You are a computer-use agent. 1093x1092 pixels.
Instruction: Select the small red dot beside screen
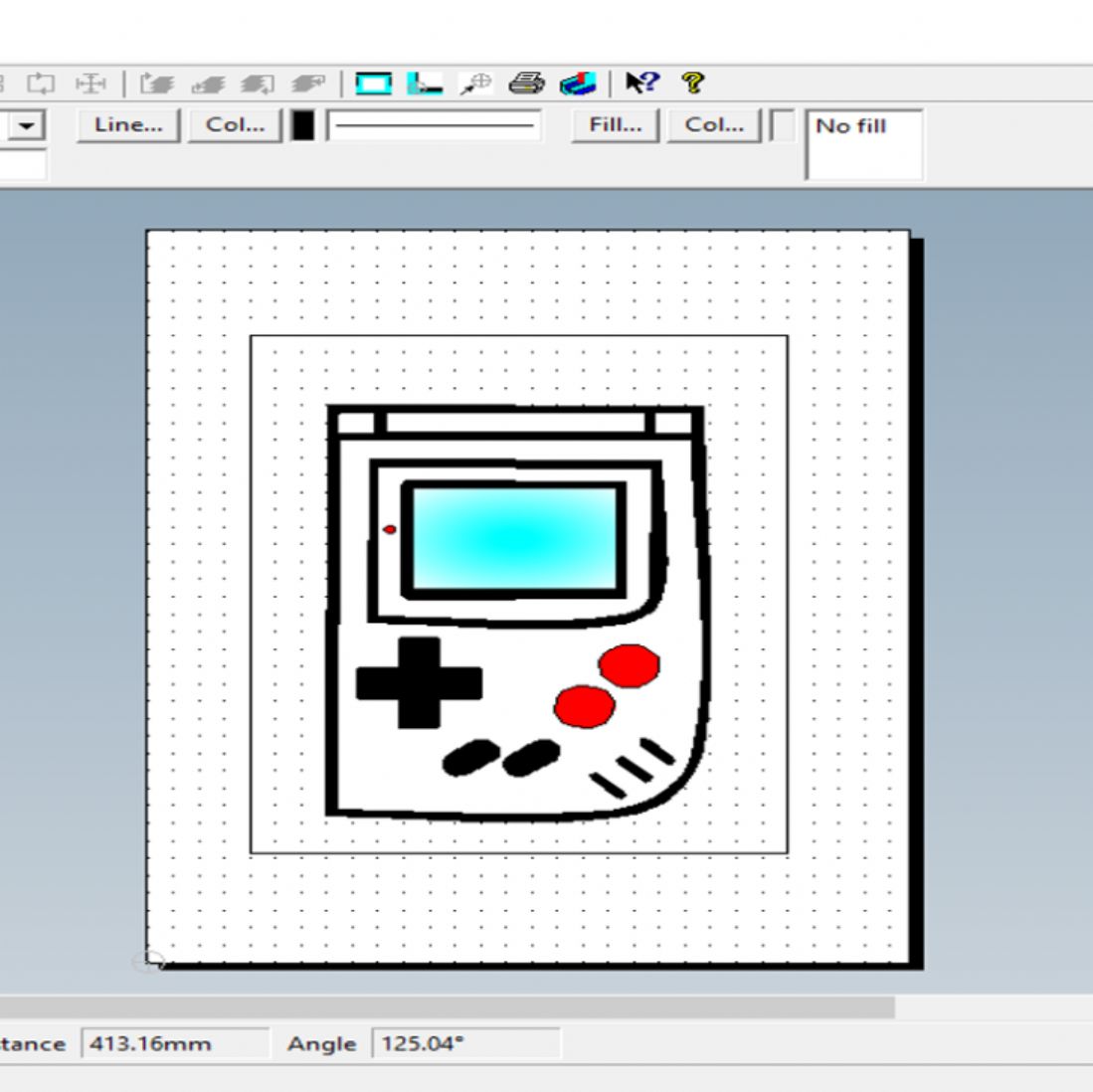click(390, 530)
